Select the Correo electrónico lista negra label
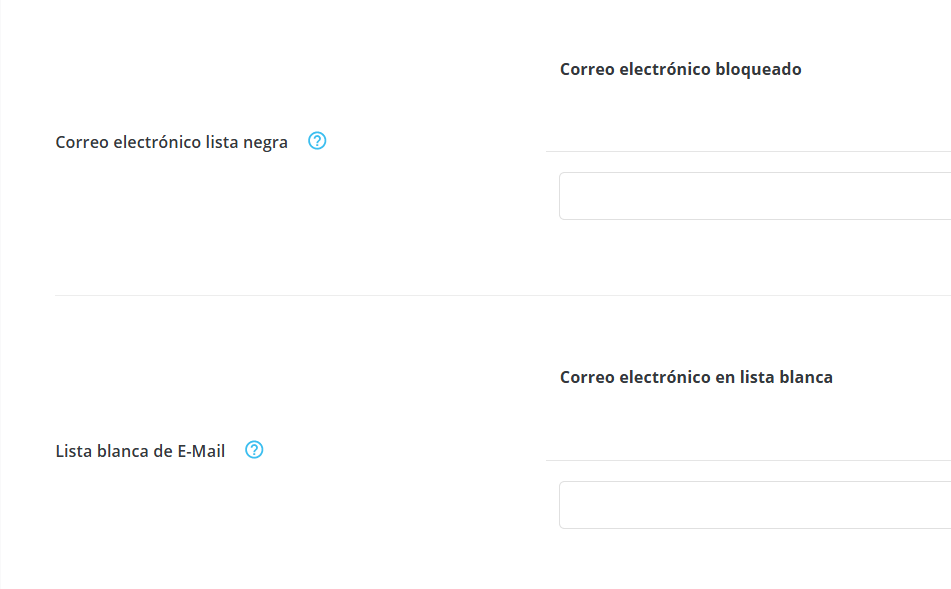 pos(171,142)
